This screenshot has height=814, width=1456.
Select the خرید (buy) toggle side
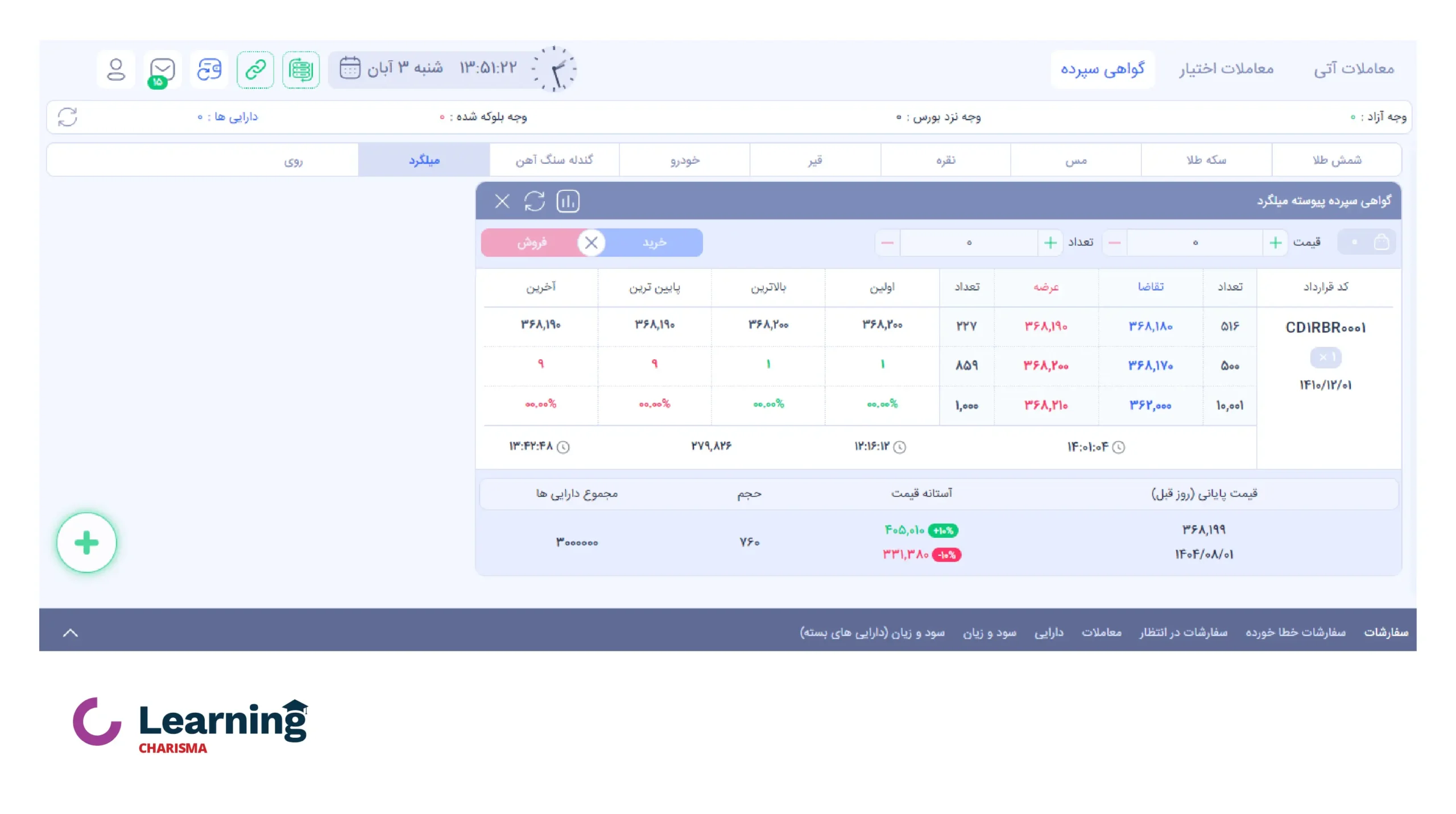click(654, 243)
